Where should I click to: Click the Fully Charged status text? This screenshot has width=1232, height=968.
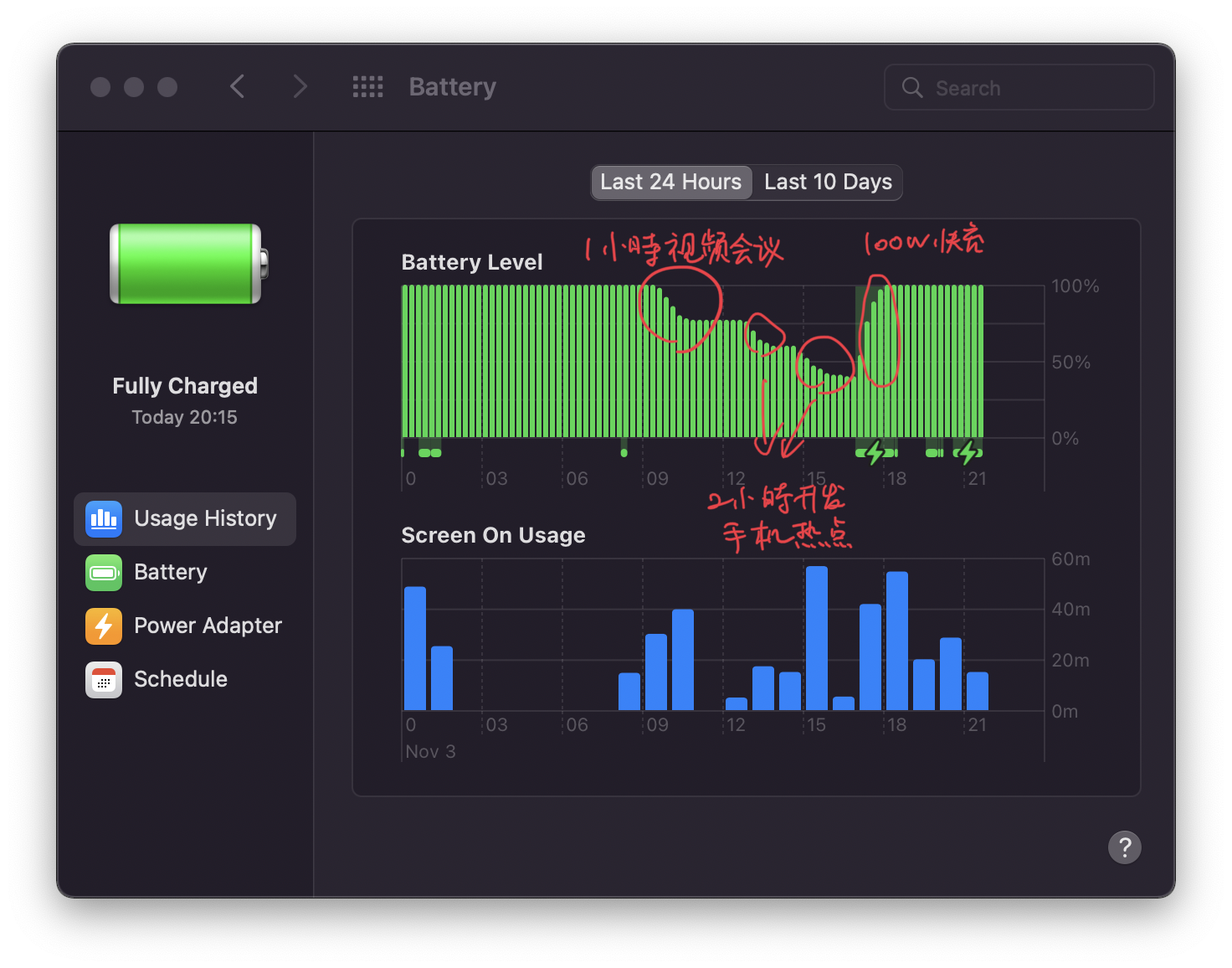point(185,386)
